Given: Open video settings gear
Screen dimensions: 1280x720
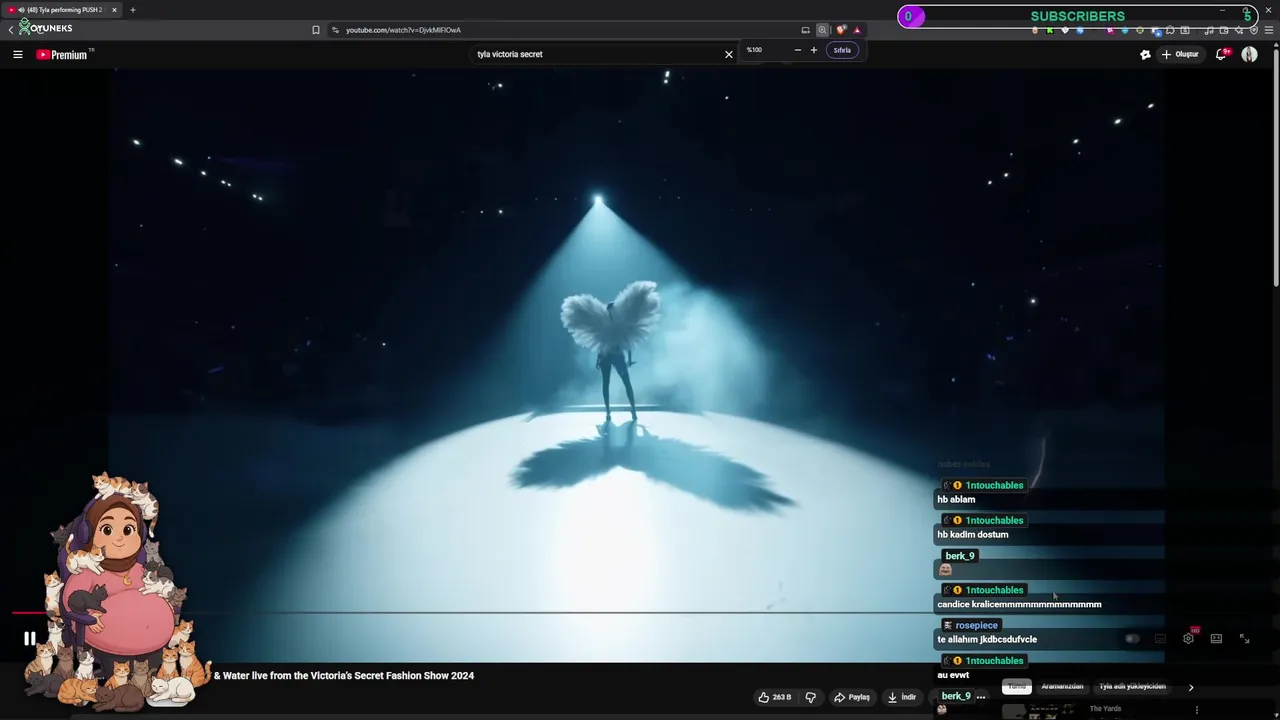Looking at the screenshot, I should (x=1188, y=638).
